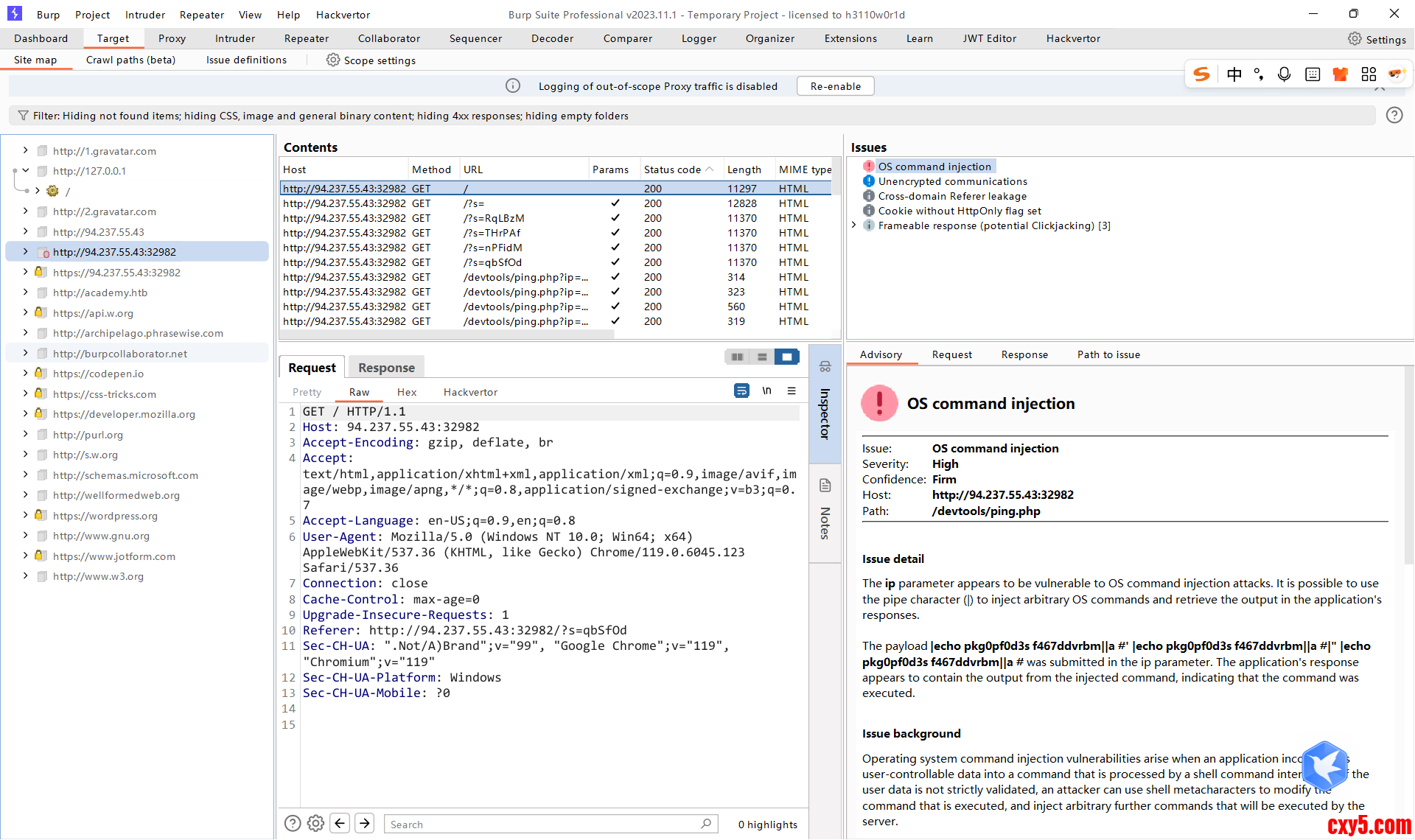
Task: Go to previous search match arrow
Action: coord(340,824)
